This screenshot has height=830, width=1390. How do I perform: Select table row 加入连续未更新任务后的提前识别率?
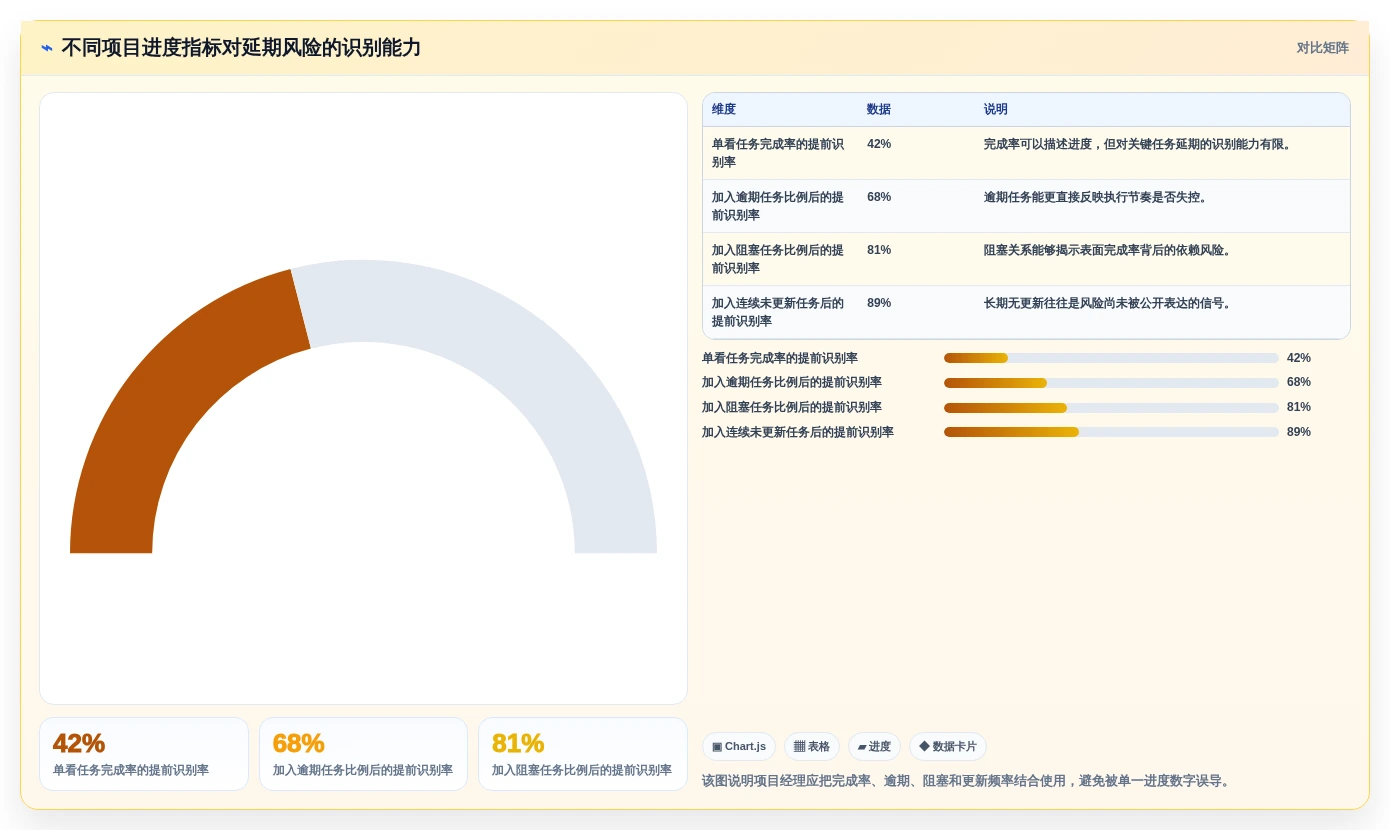[1026, 312]
